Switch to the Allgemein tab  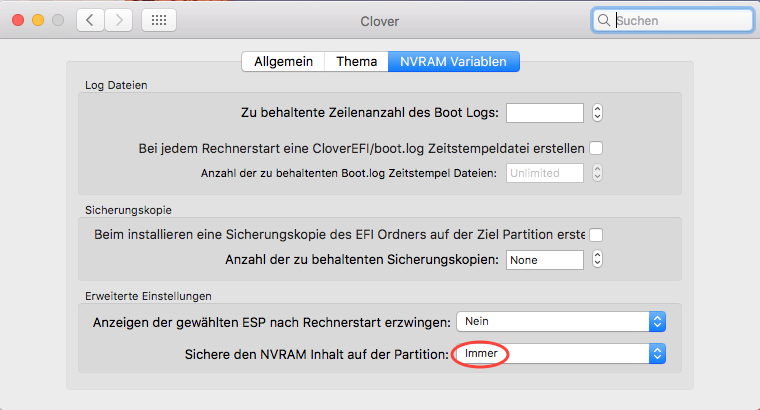(x=284, y=61)
